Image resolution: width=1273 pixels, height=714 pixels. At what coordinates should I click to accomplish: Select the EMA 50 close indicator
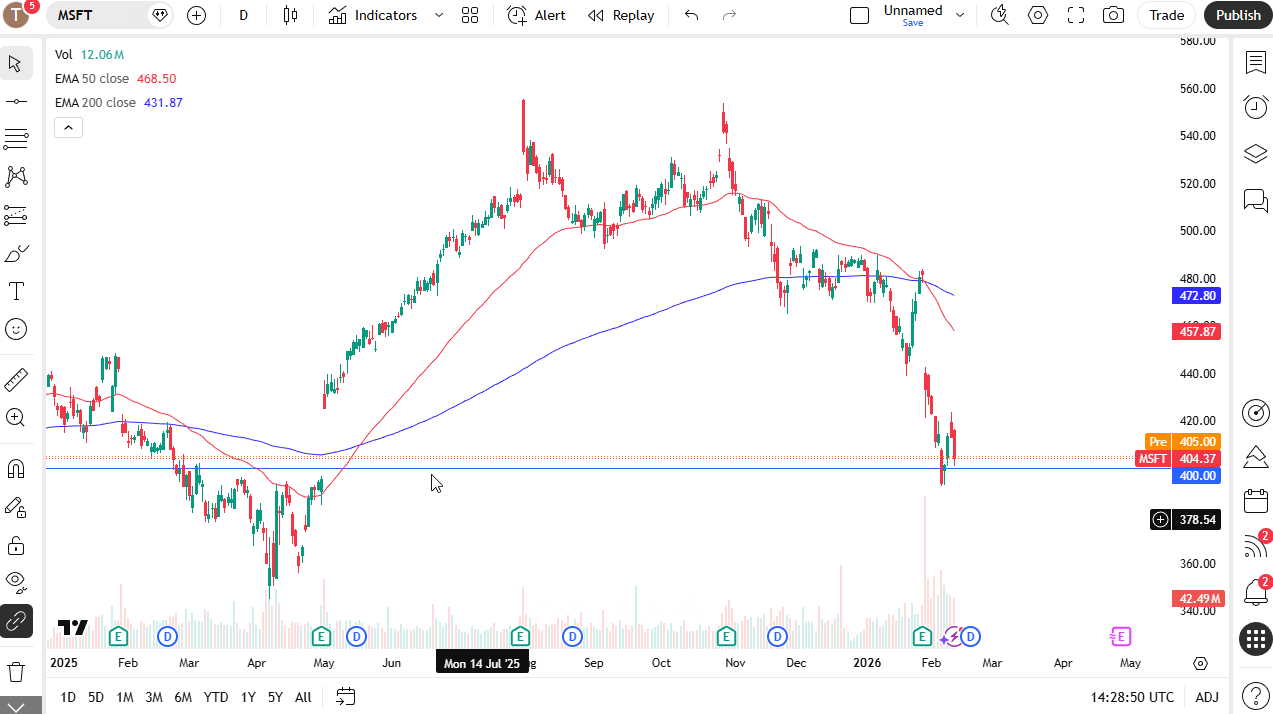(92, 78)
